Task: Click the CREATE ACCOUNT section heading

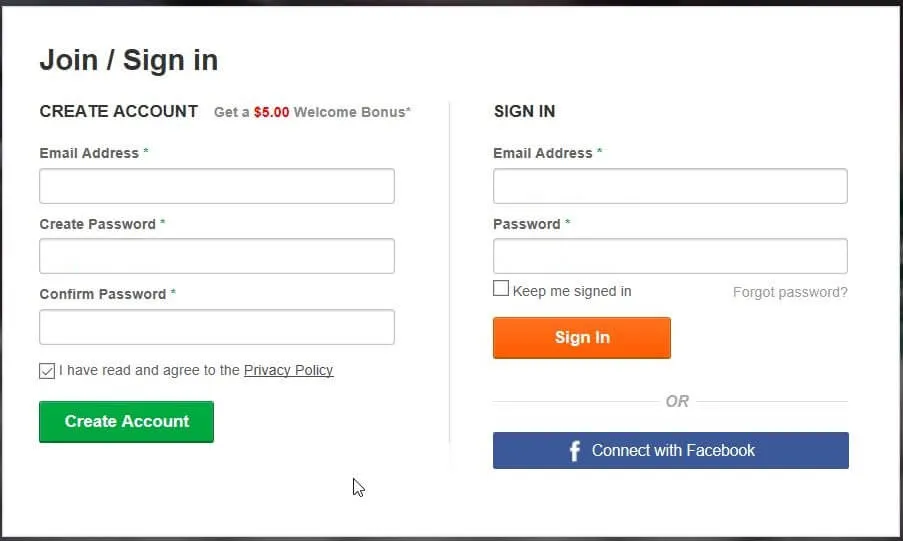Action: [118, 111]
